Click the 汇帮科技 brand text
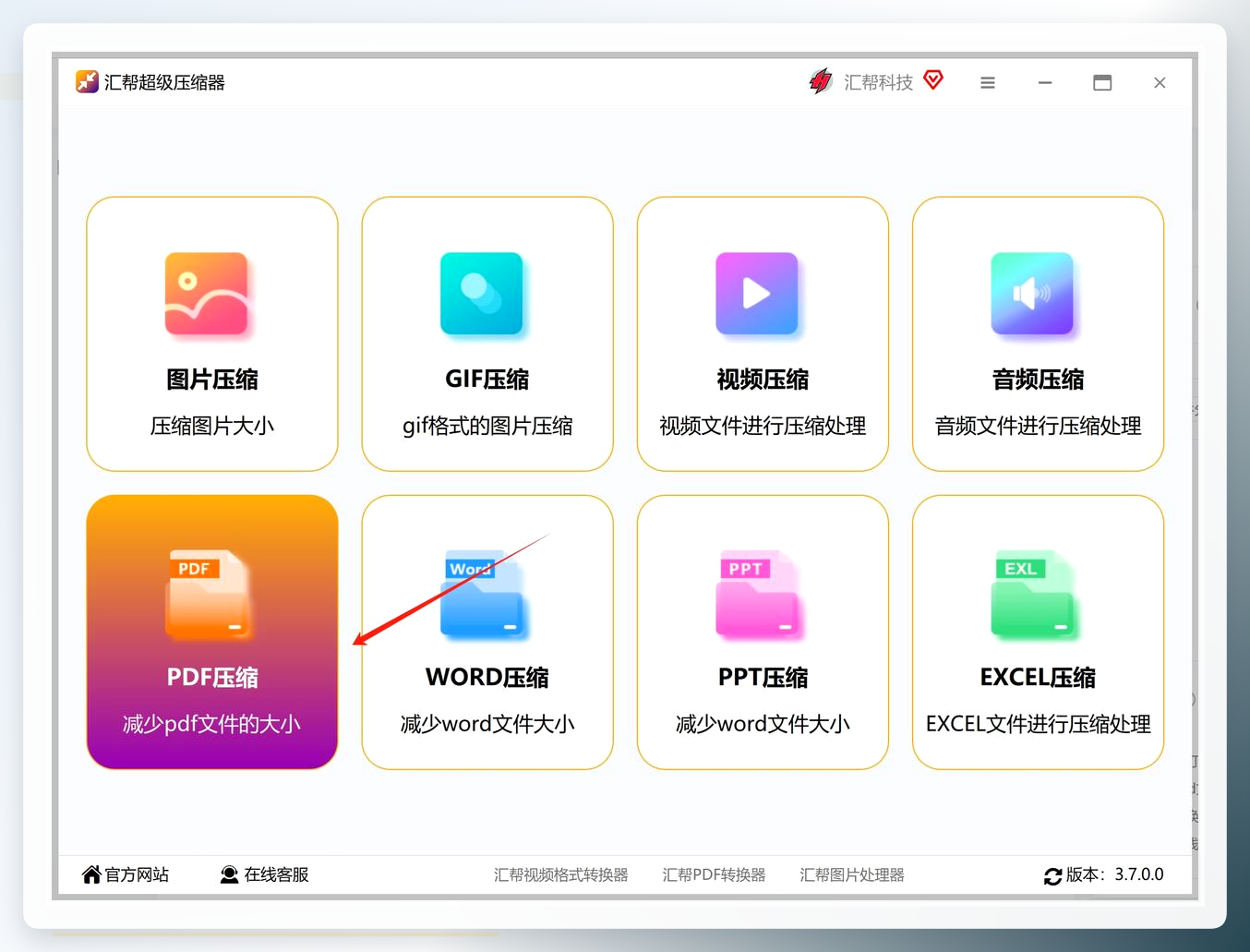1250x952 pixels. coord(878,82)
